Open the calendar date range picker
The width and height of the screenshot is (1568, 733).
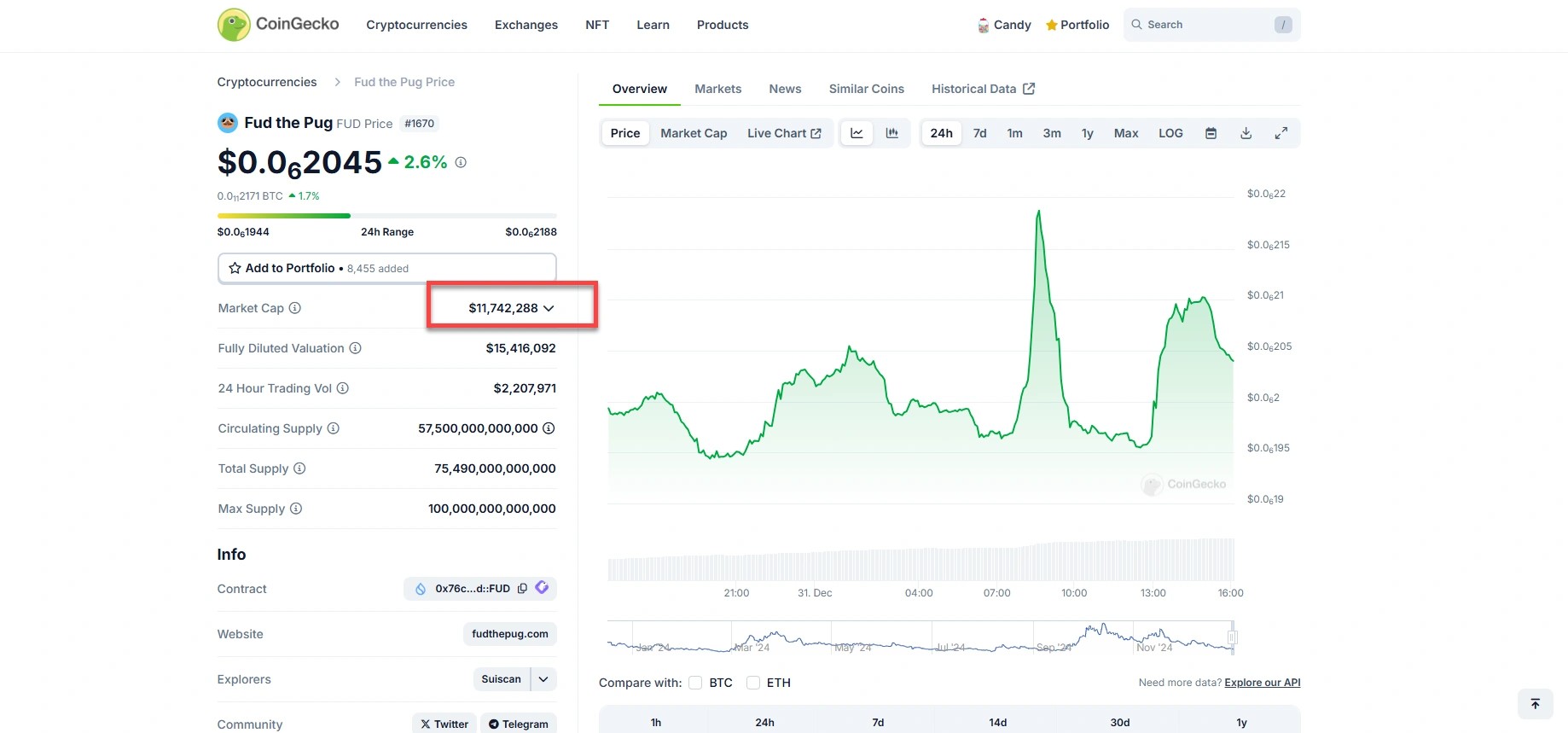coord(1211,133)
